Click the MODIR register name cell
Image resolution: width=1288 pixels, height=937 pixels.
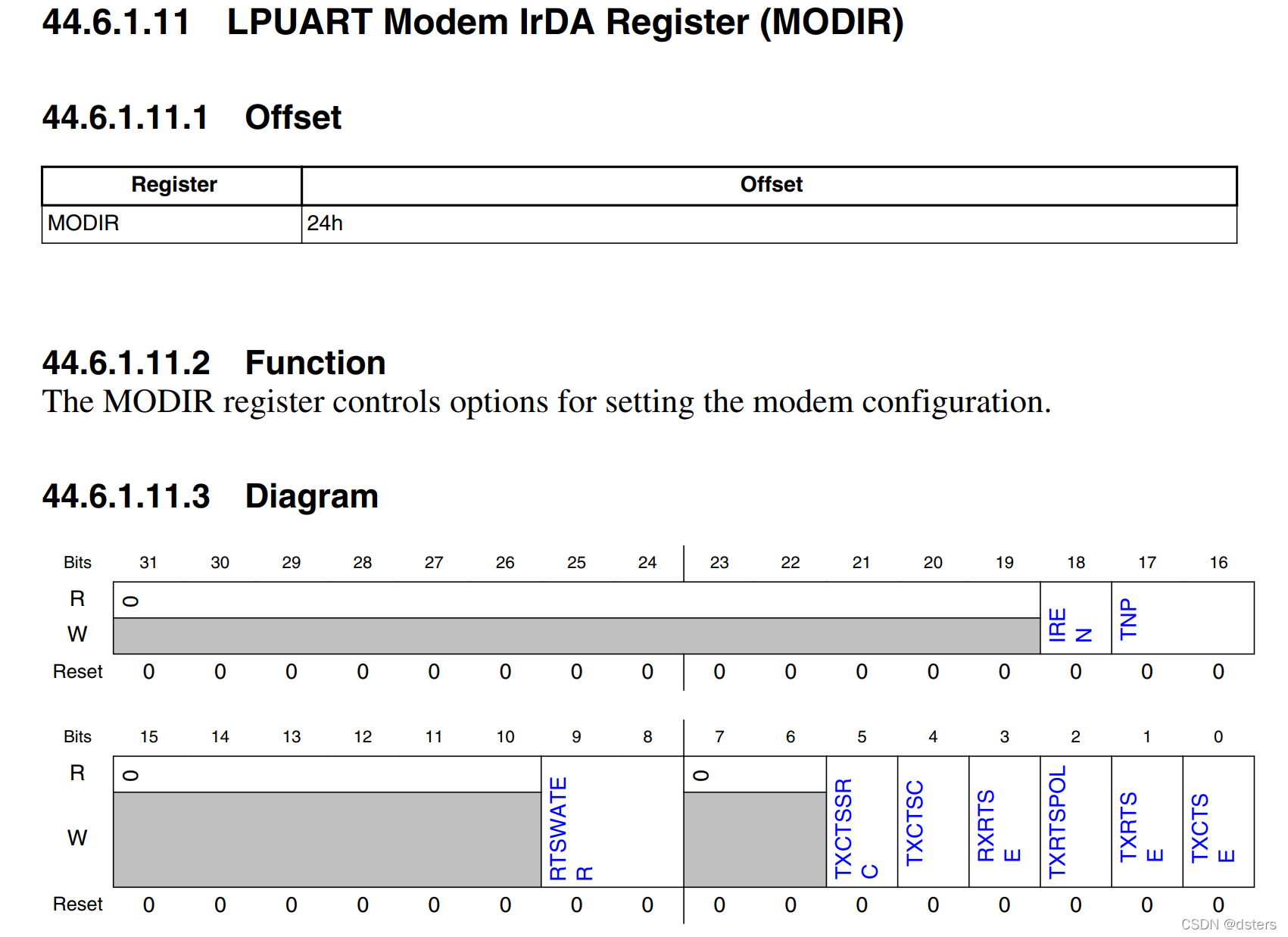pyautogui.click(x=172, y=223)
